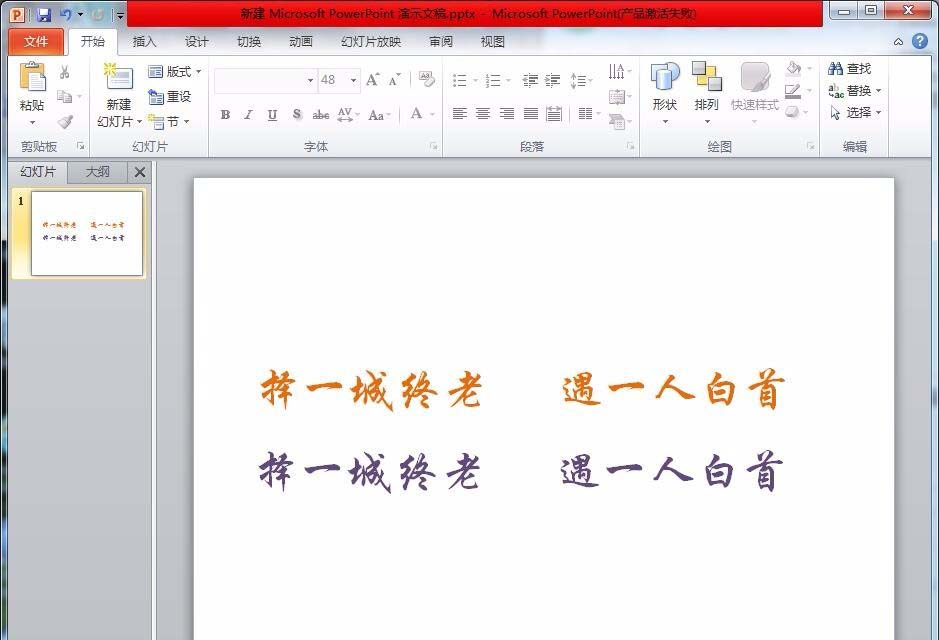Open the align text vertical options
Image resolution: width=939 pixels, height=640 pixels.
click(x=619, y=96)
